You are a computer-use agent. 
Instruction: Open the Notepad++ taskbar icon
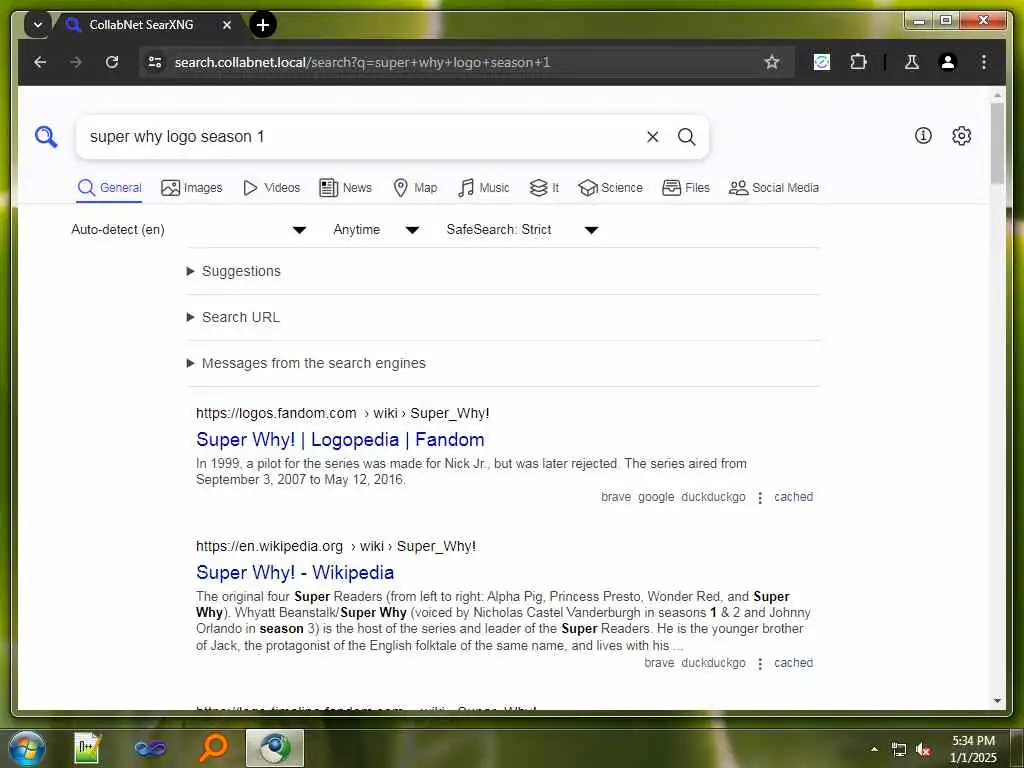[x=87, y=748]
